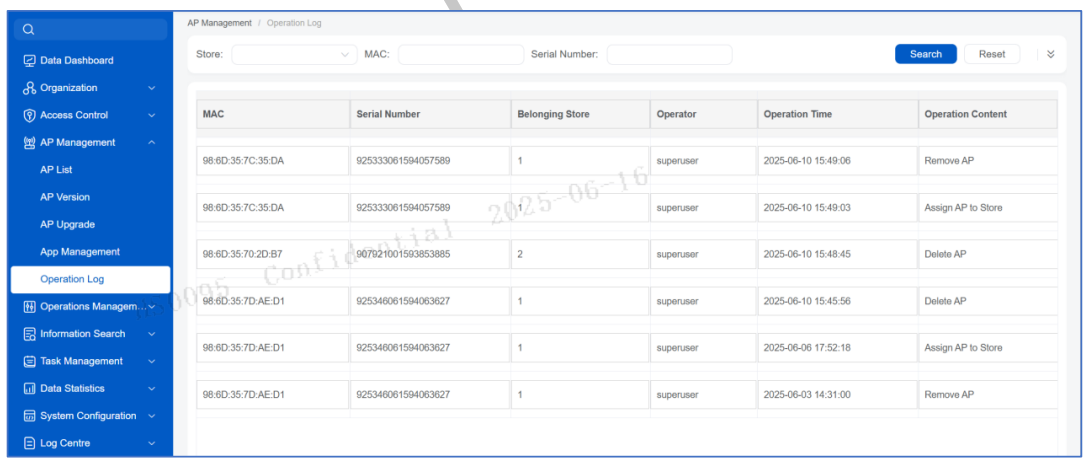Click the Data Dashboard monitor icon

click(29, 61)
